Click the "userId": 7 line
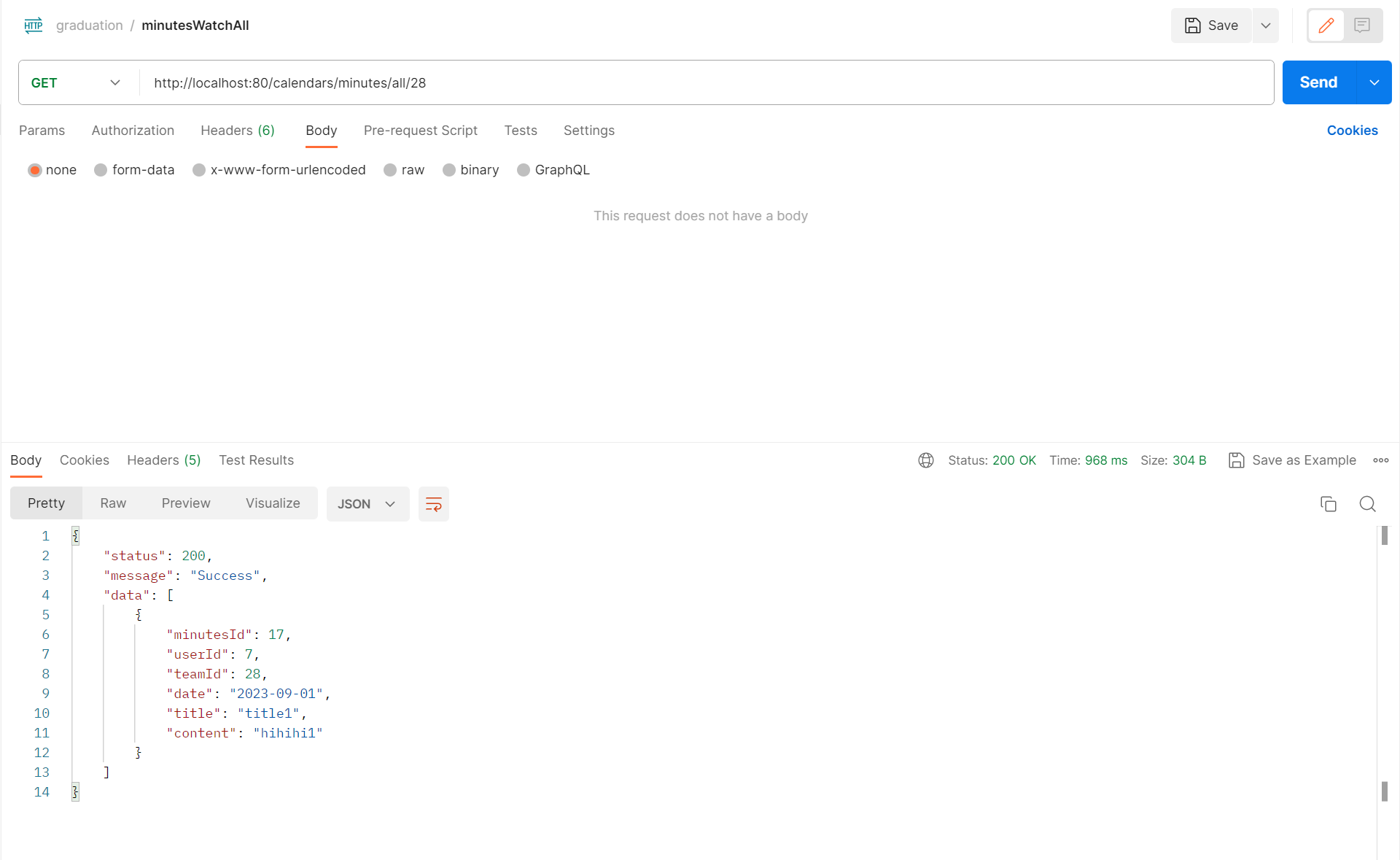This screenshot has width=1400, height=860. [213, 654]
